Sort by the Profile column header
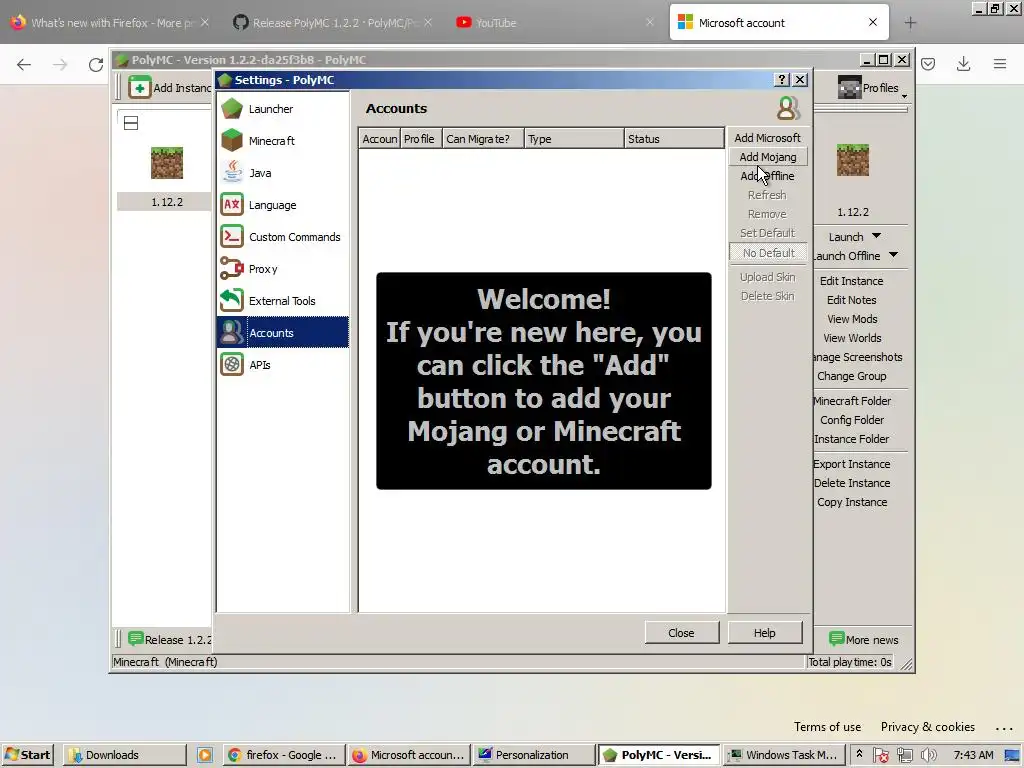This screenshot has height=768, width=1024. pos(421,138)
